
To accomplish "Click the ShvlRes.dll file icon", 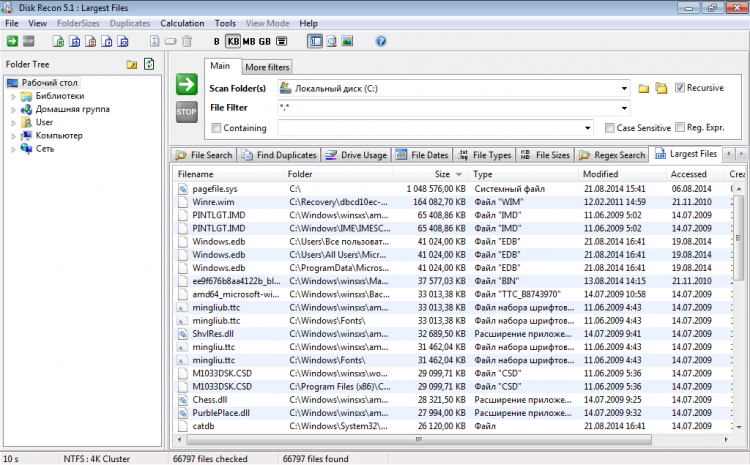I will click(183, 334).
